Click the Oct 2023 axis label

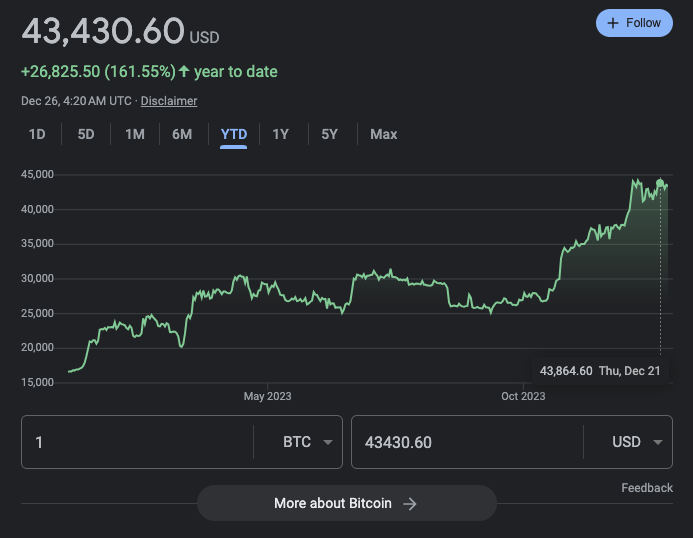point(523,396)
